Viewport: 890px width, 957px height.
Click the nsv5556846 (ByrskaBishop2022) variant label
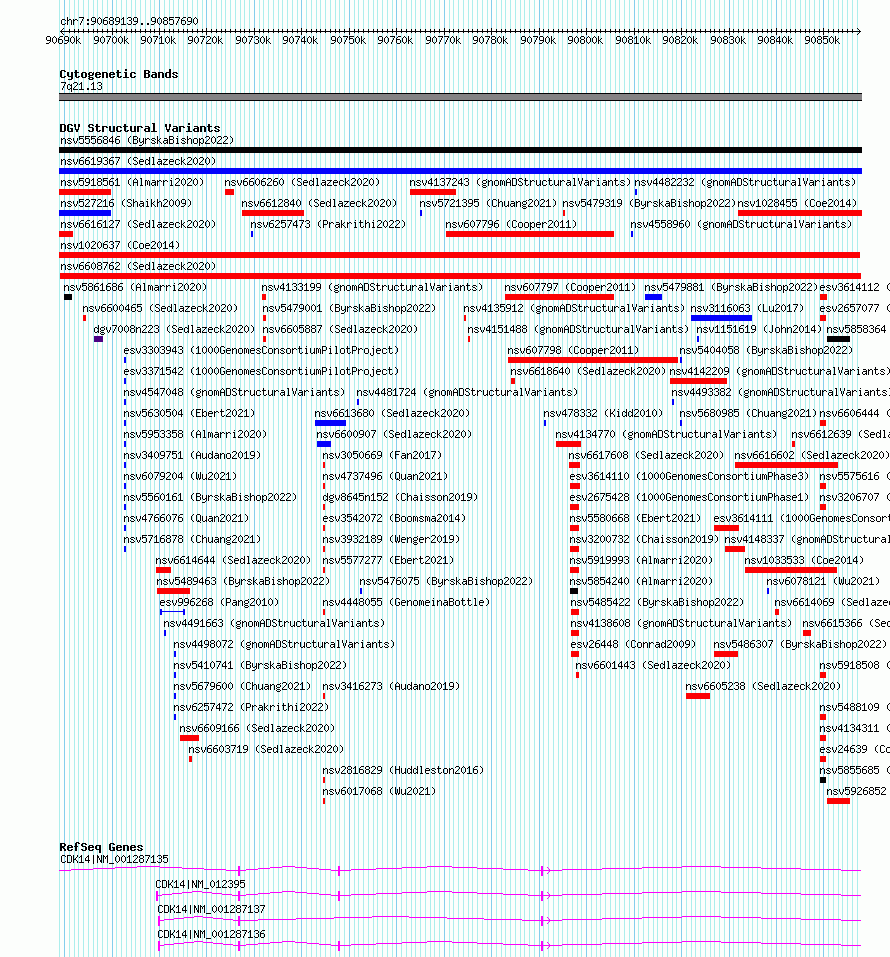[x=147, y=140]
